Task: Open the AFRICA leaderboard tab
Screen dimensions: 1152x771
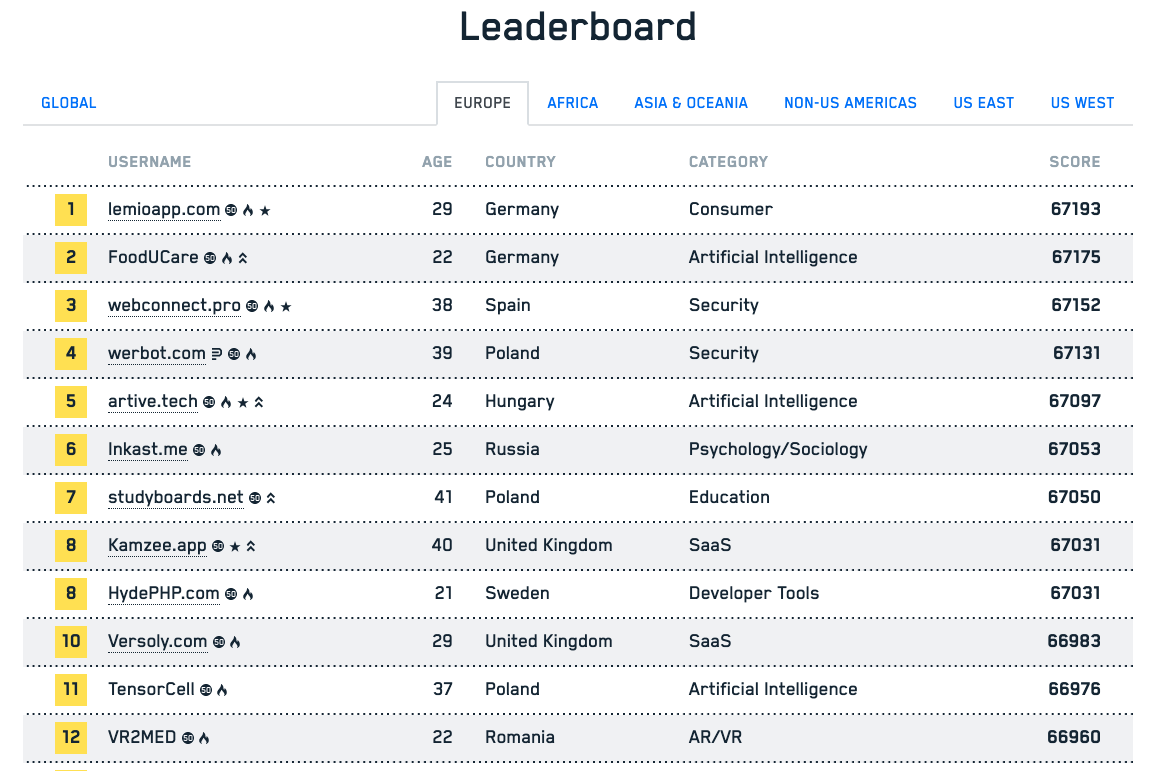Action: tap(572, 103)
